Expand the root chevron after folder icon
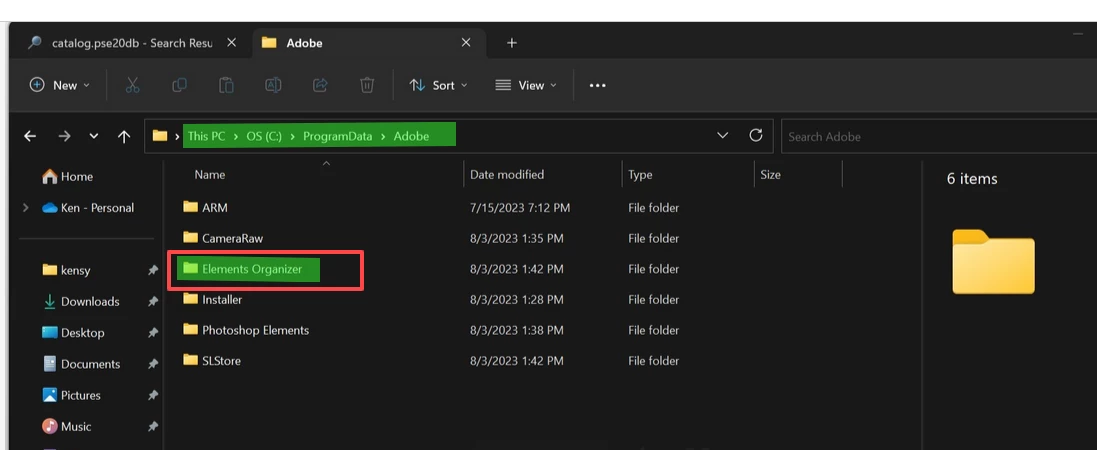Screen dimensions: 1097x450 point(178,136)
